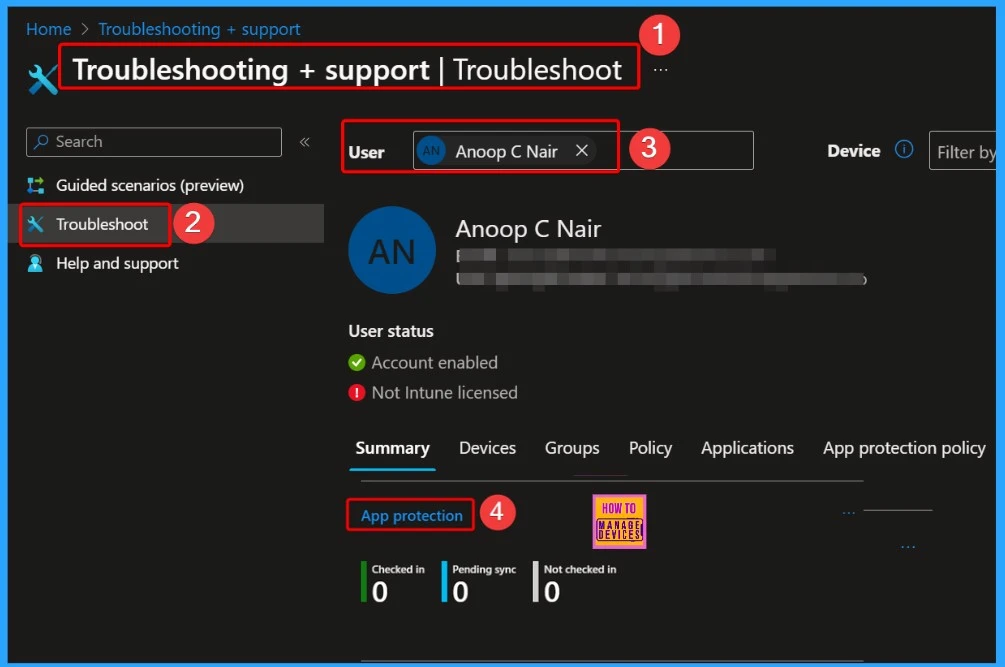
Task: Click the red Not Intune licensed alert icon
Action: coord(356,392)
